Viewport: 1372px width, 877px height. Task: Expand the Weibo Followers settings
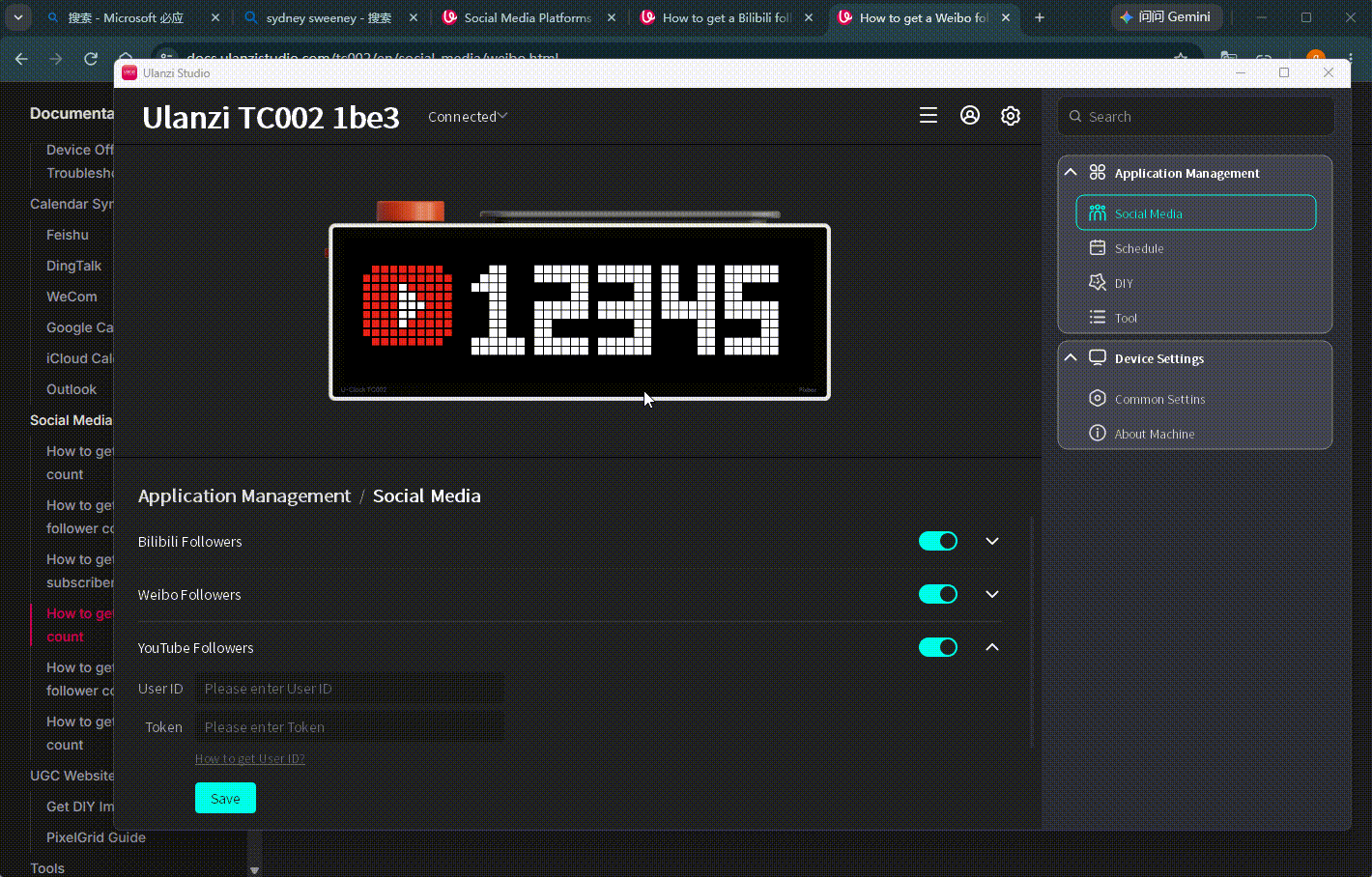point(992,594)
